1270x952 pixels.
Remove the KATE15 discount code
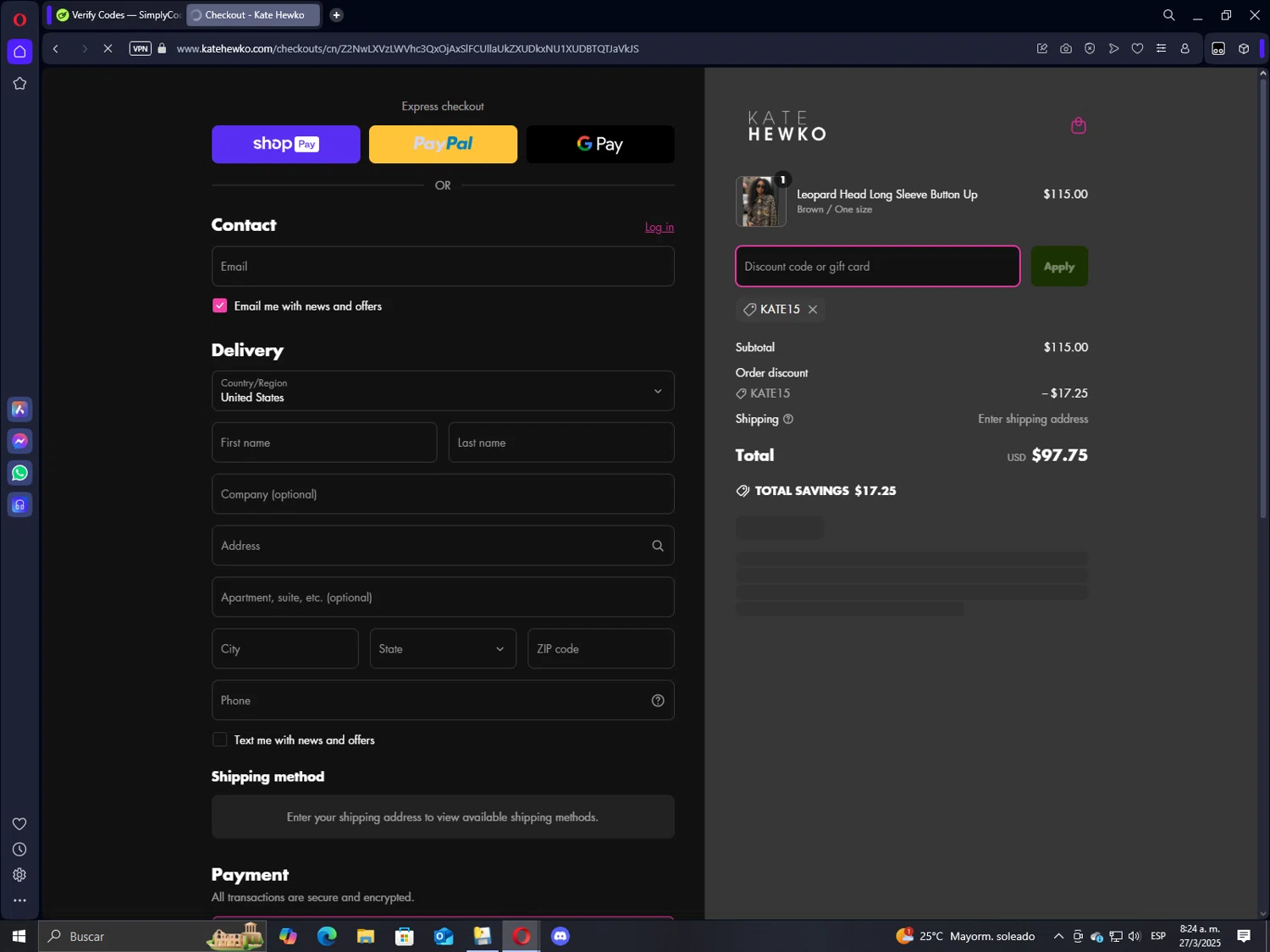813,310
